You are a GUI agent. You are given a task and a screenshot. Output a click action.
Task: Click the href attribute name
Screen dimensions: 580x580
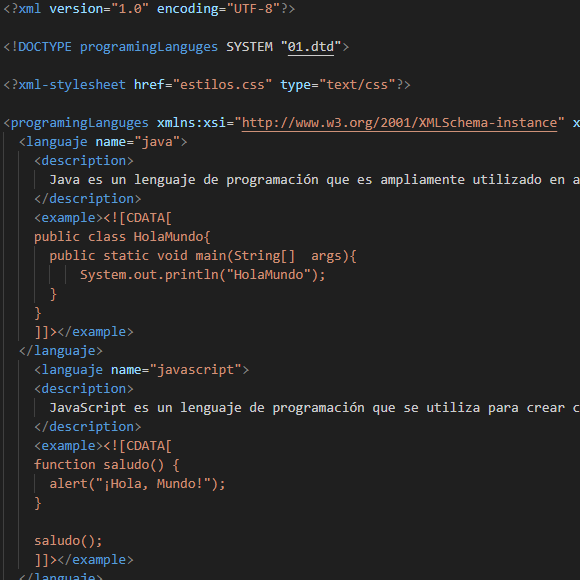[149, 85]
